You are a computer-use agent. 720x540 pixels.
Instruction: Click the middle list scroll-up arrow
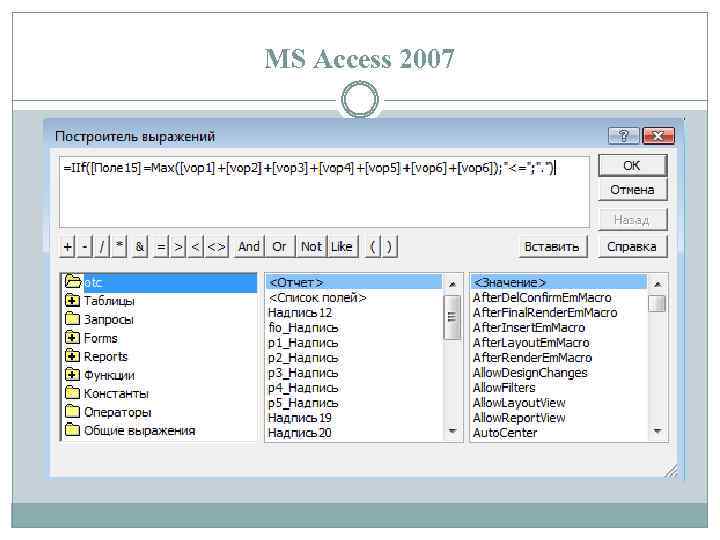(452, 284)
